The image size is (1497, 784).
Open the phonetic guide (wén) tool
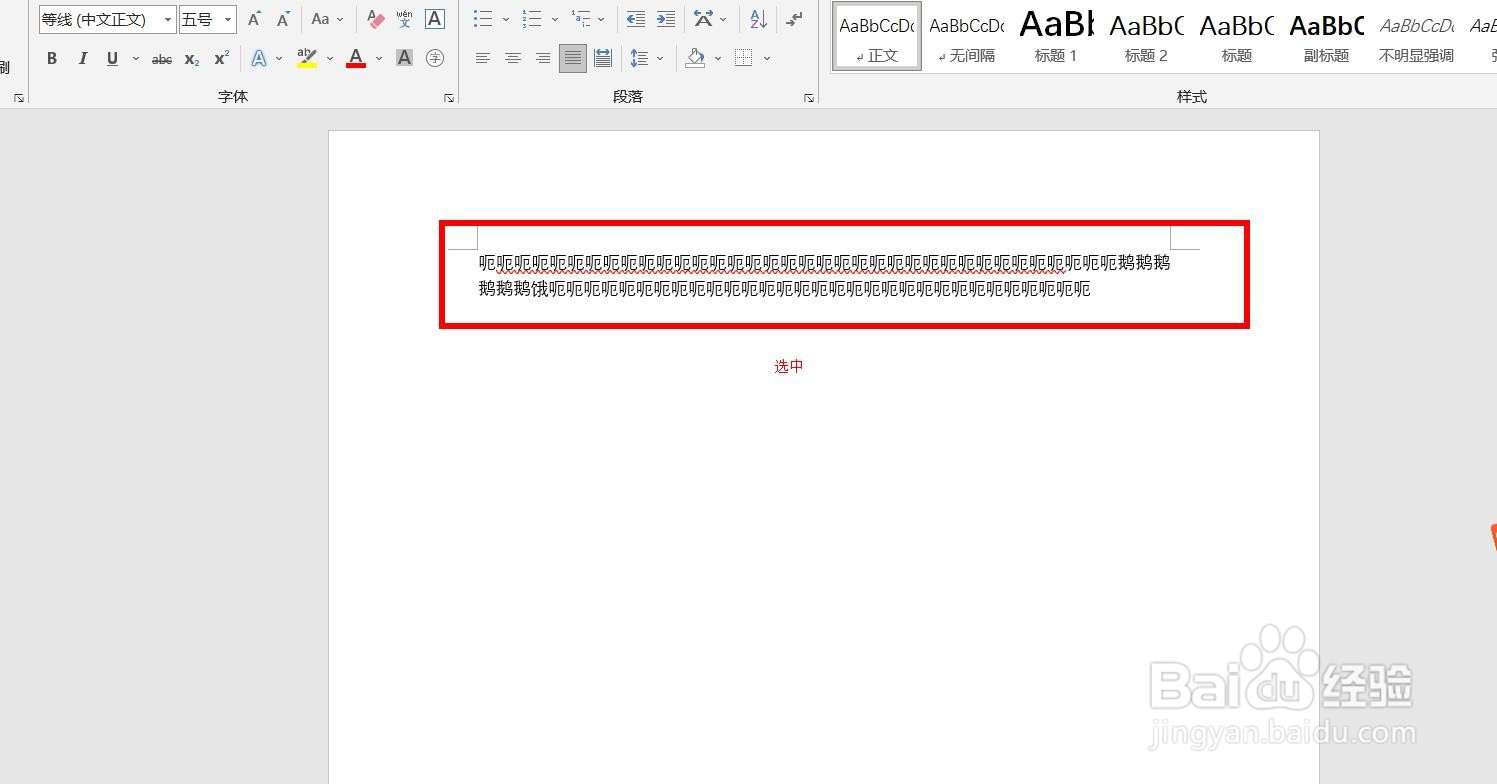coord(405,19)
